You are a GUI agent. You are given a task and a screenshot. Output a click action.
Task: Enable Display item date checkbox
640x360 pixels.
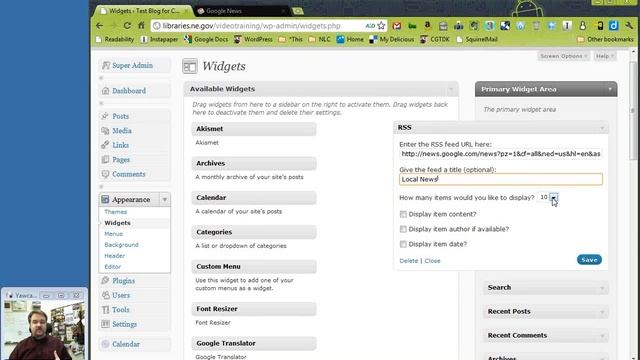click(x=403, y=244)
